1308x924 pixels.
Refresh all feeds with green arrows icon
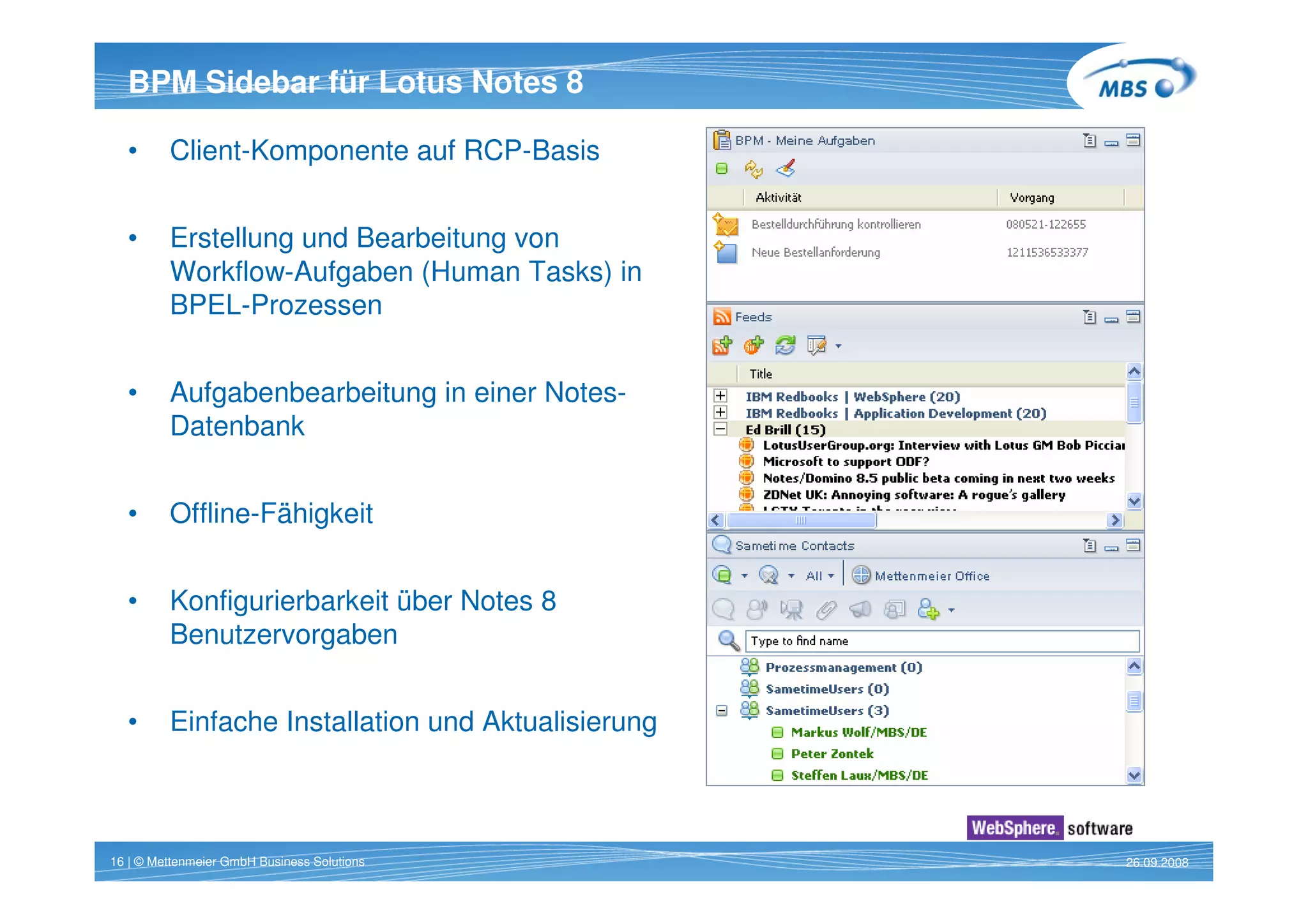[x=785, y=345]
